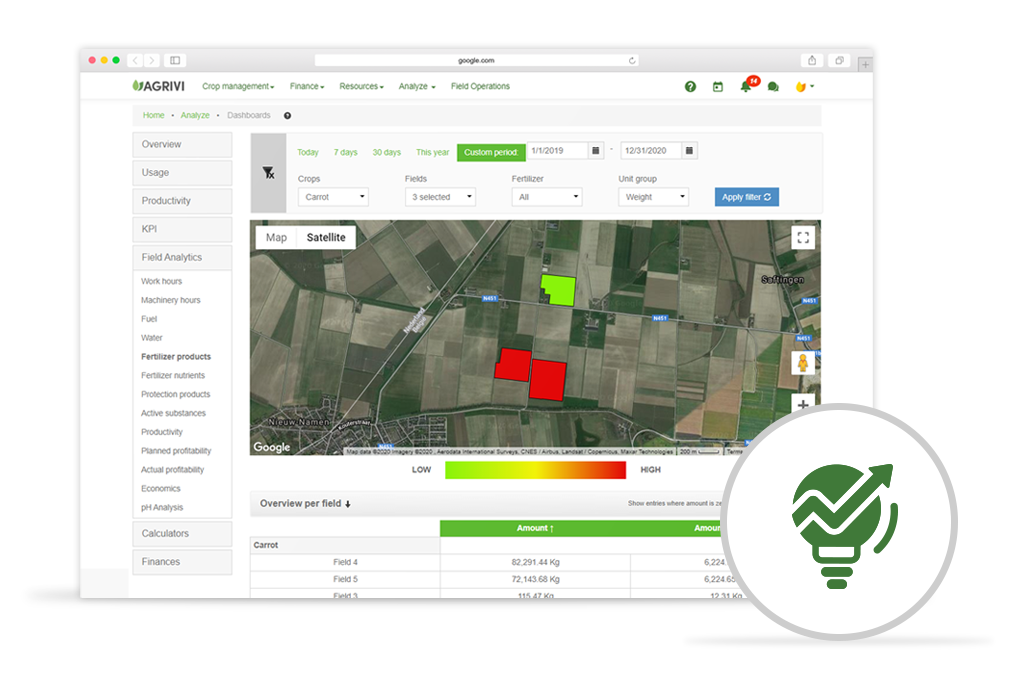Open the help question mark icon

pos(690,87)
